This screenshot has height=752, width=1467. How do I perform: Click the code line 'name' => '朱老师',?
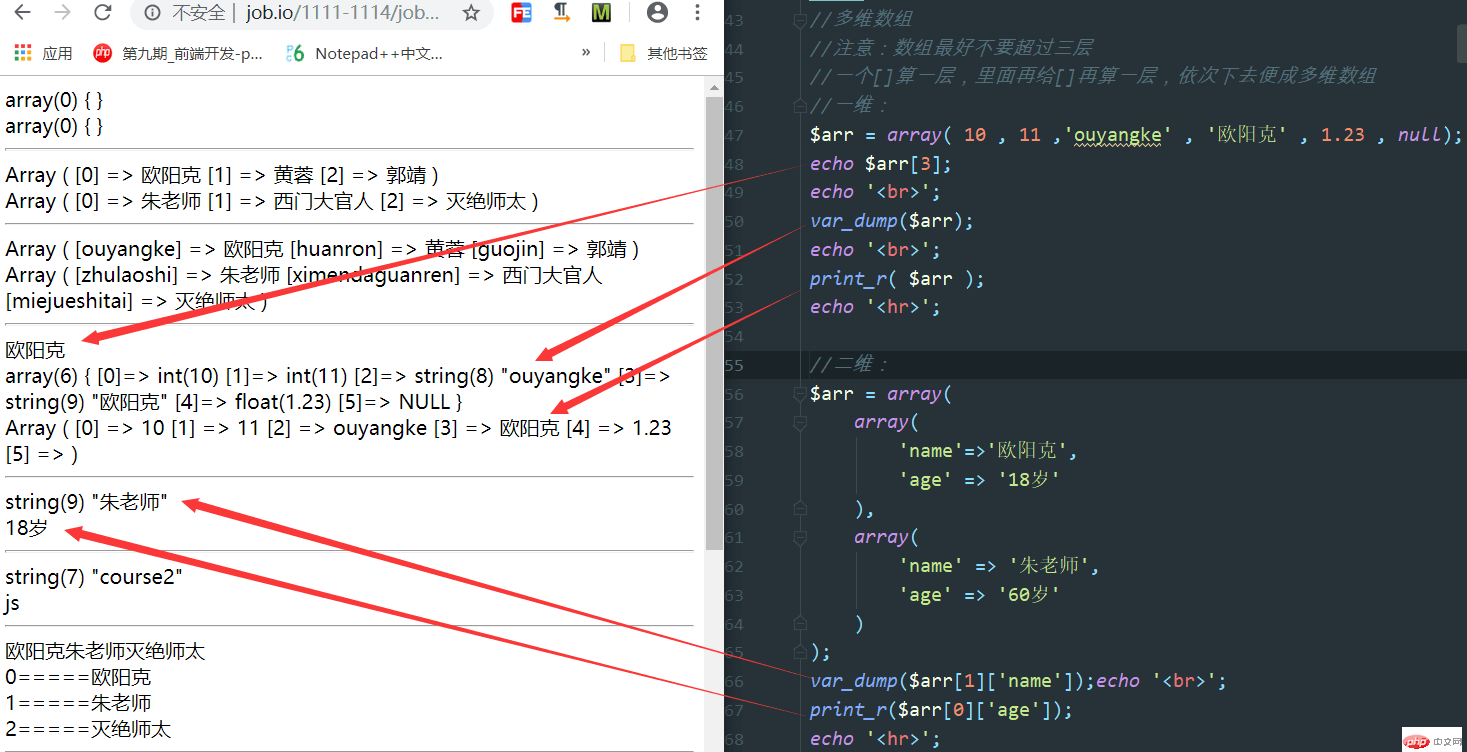pos(999,566)
